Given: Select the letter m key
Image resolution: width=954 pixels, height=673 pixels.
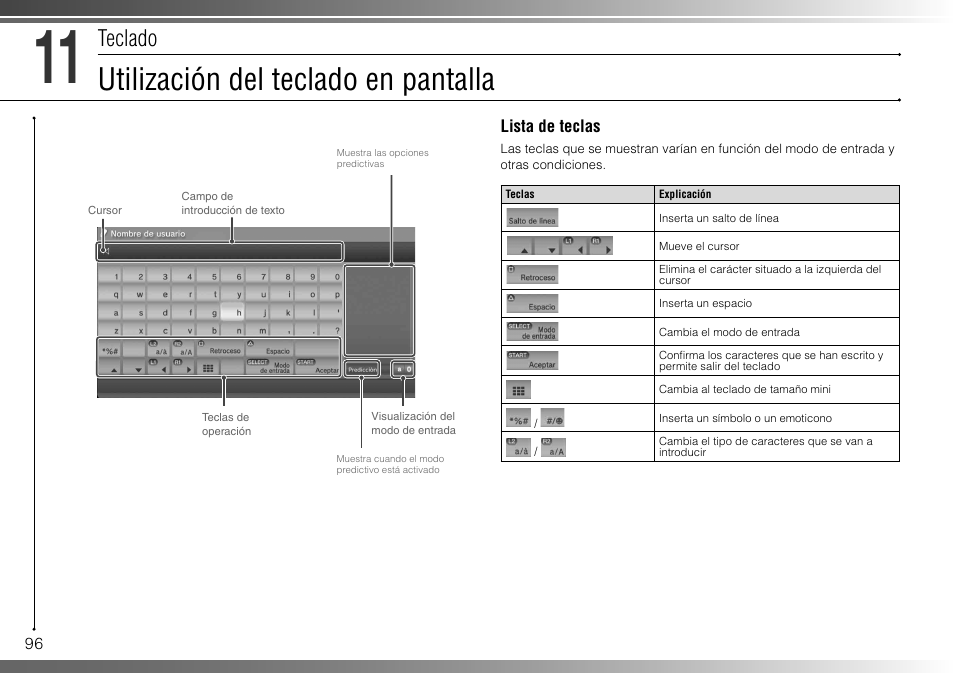Looking at the screenshot, I should click(x=257, y=330).
